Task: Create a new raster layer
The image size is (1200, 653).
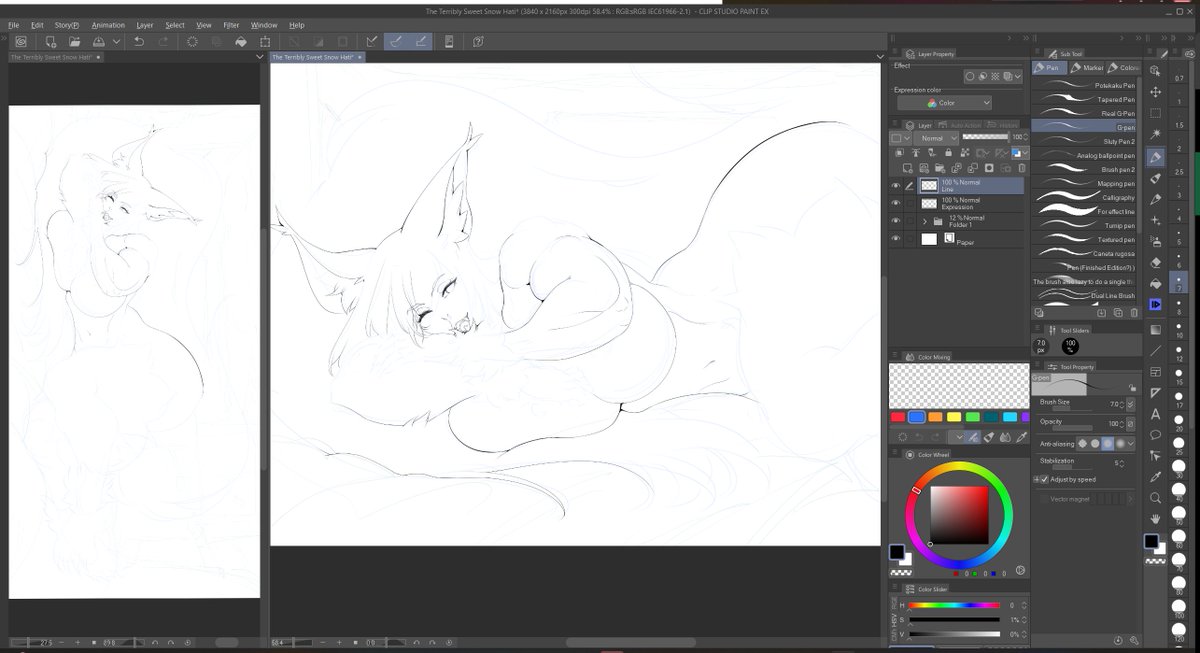Action: coord(907,168)
